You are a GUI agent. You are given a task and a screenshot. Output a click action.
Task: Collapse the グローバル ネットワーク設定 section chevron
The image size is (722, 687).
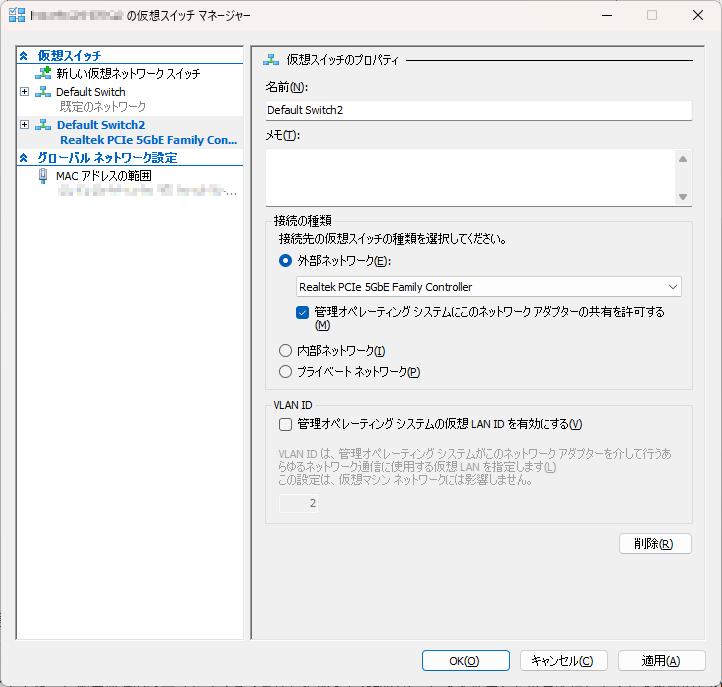[25, 158]
